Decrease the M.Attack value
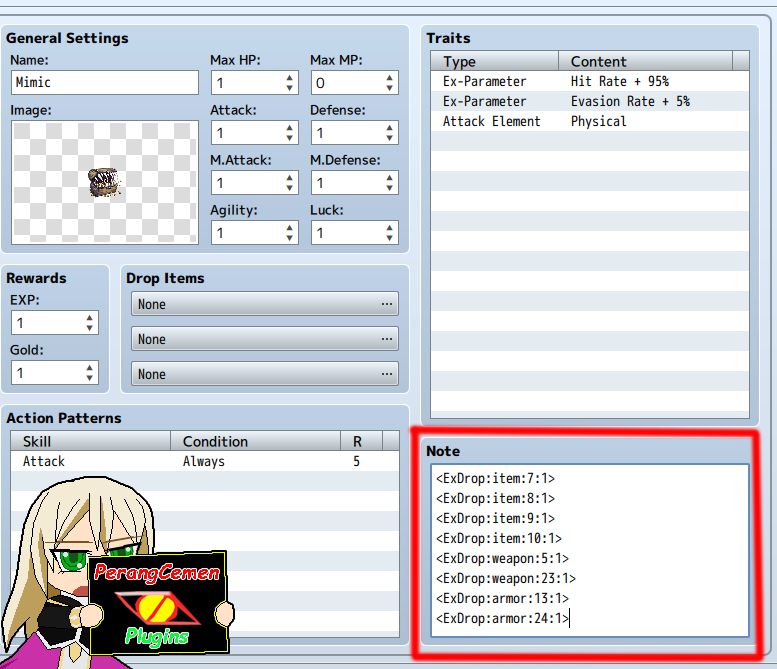The height and width of the screenshot is (669, 777). click(x=289, y=188)
